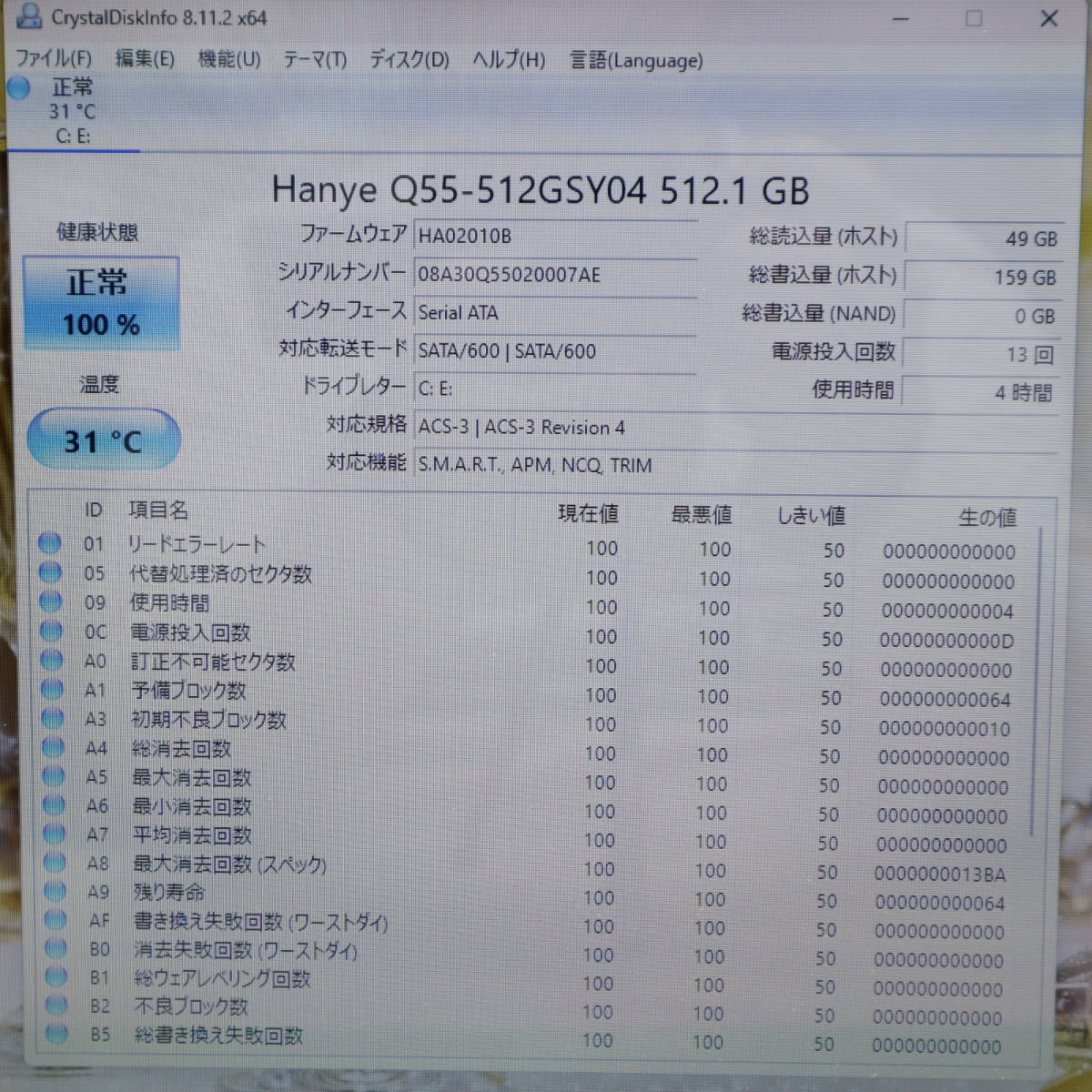This screenshot has width=1092, height=1092.
Task: Click the 正常 100 % health status button
Action: 101,303
